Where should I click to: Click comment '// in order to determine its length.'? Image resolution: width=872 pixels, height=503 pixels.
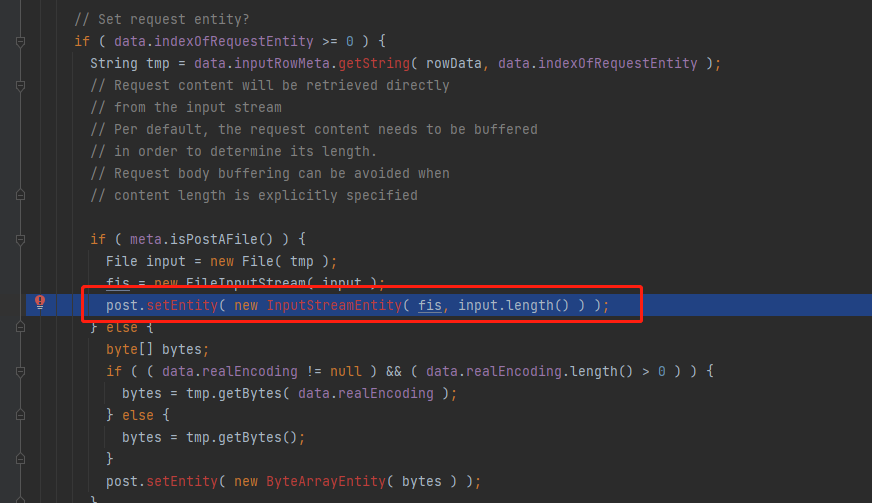pos(234,151)
